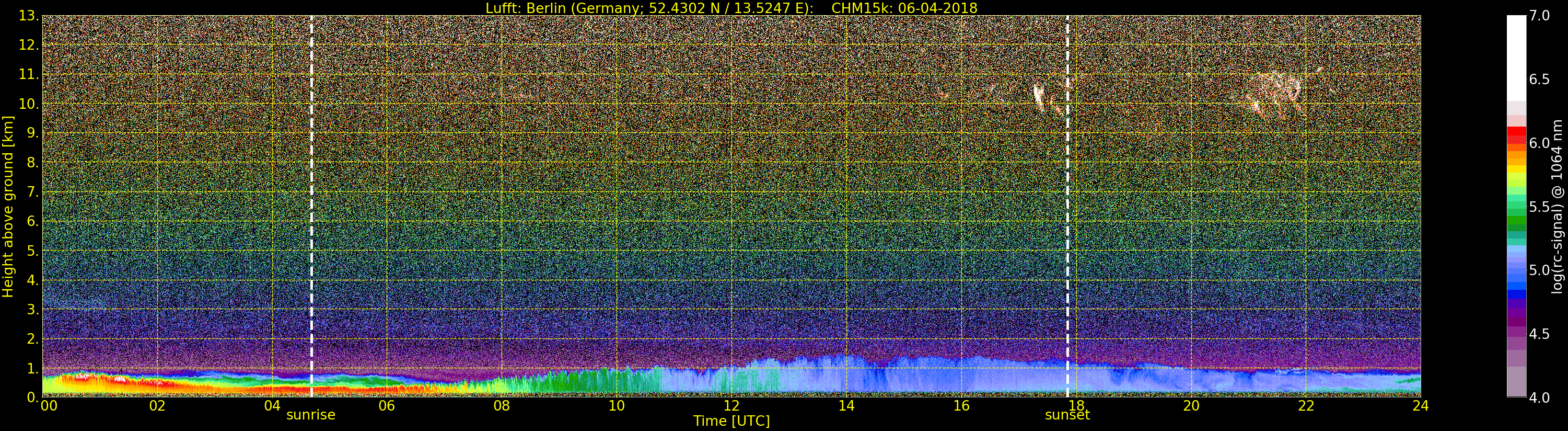The image size is (1568, 431).
Task: Click the '24' time axis tick label
Action: 1420,406
